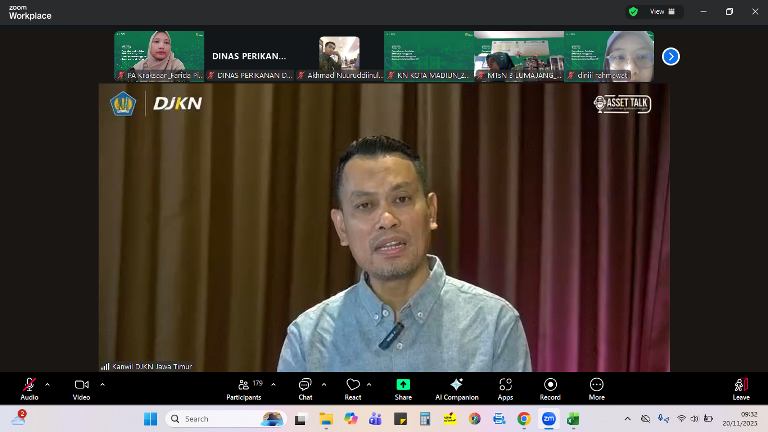
Task: Open the React emoji menu
Action: coord(352,386)
